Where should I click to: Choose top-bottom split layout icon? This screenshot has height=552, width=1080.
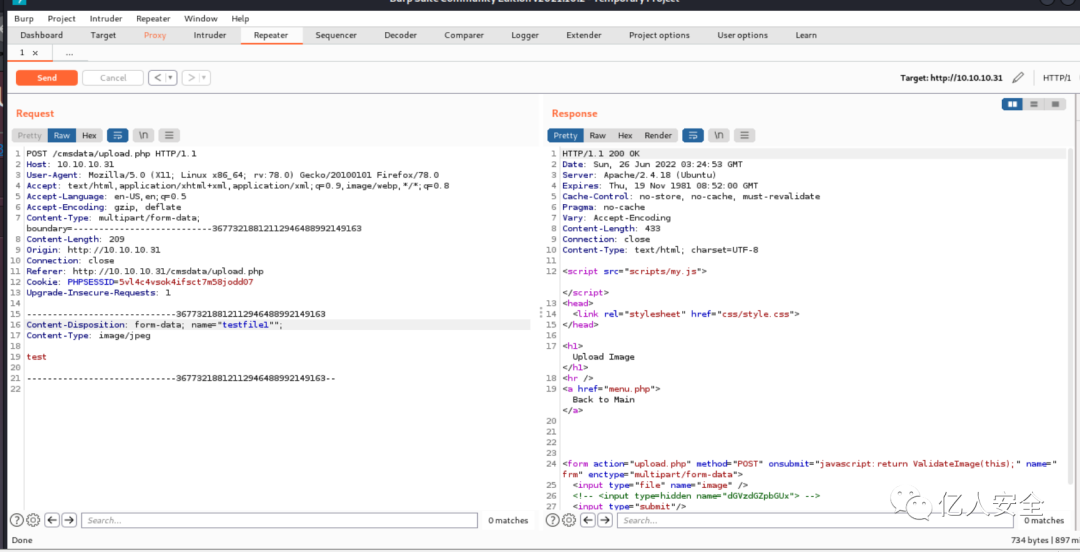click(1033, 104)
